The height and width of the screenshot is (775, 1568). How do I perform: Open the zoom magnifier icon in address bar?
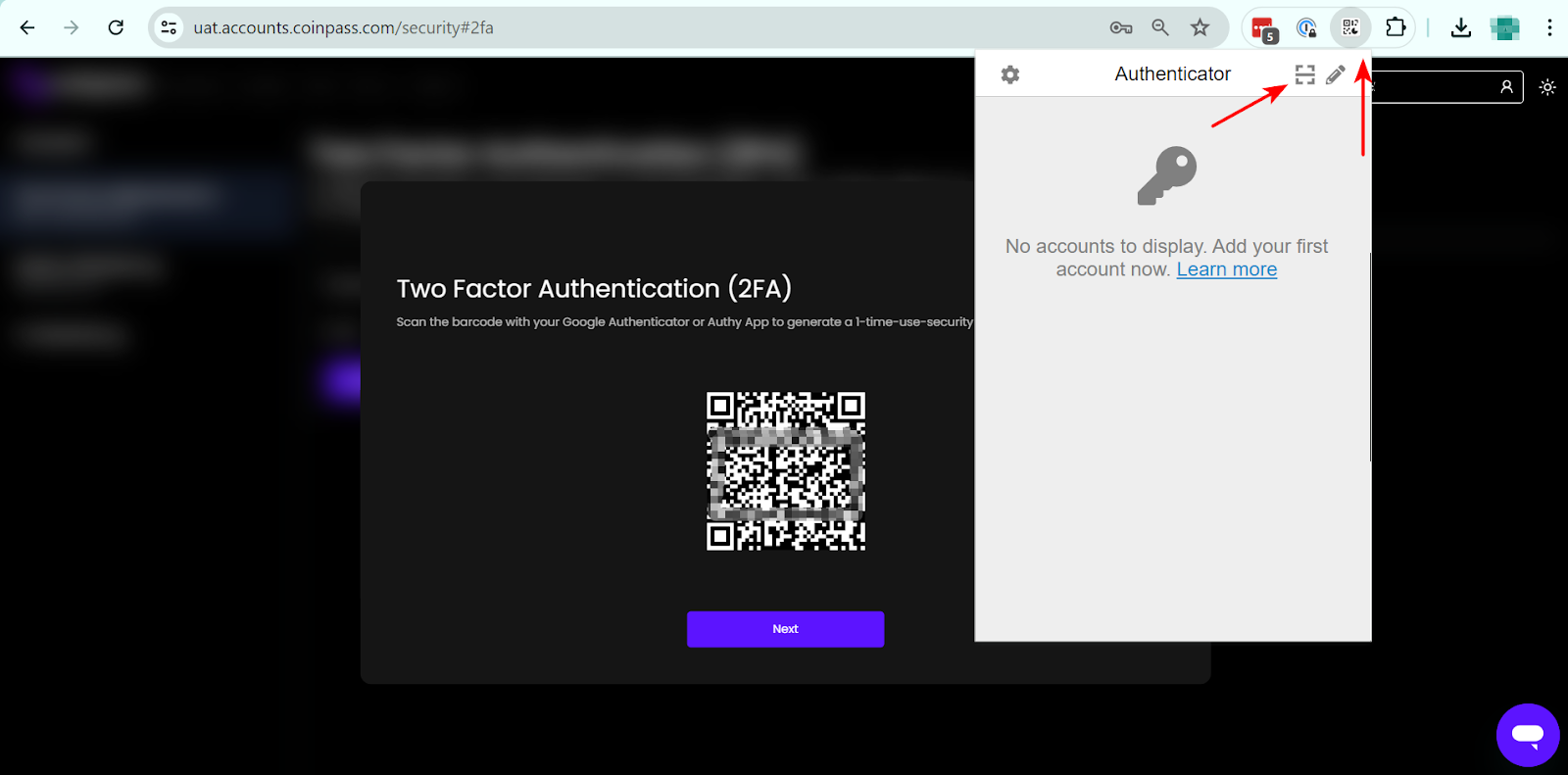[1160, 27]
